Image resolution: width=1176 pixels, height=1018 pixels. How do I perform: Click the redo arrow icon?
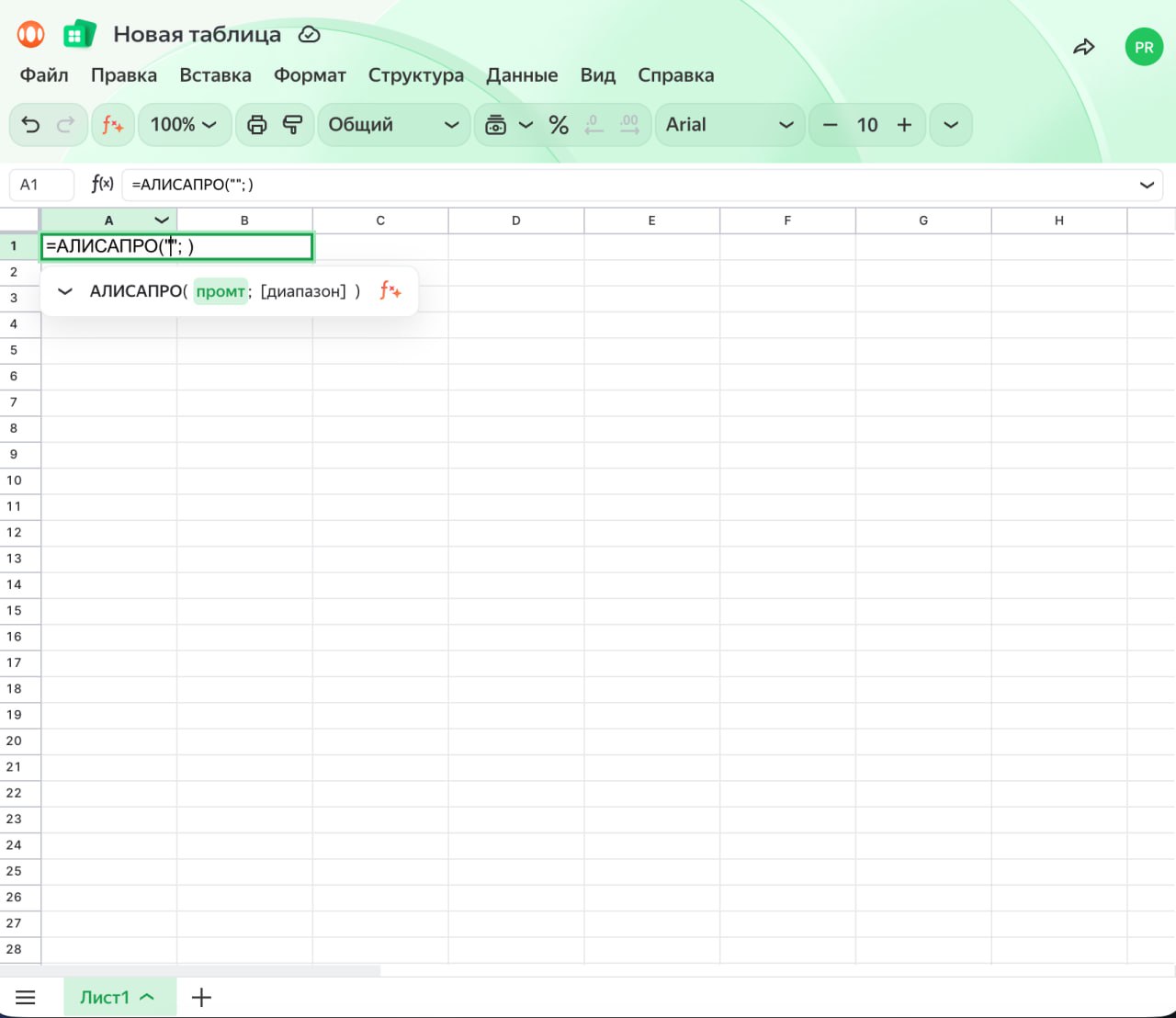[65, 125]
